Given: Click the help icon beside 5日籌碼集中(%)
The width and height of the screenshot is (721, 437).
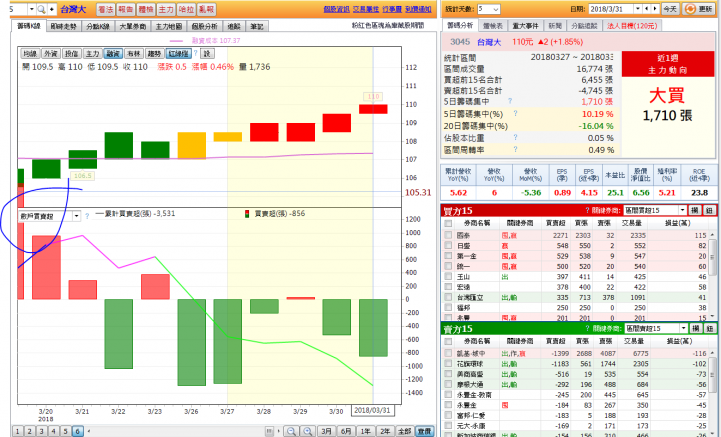Looking at the screenshot, I should click(x=515, y=113).
